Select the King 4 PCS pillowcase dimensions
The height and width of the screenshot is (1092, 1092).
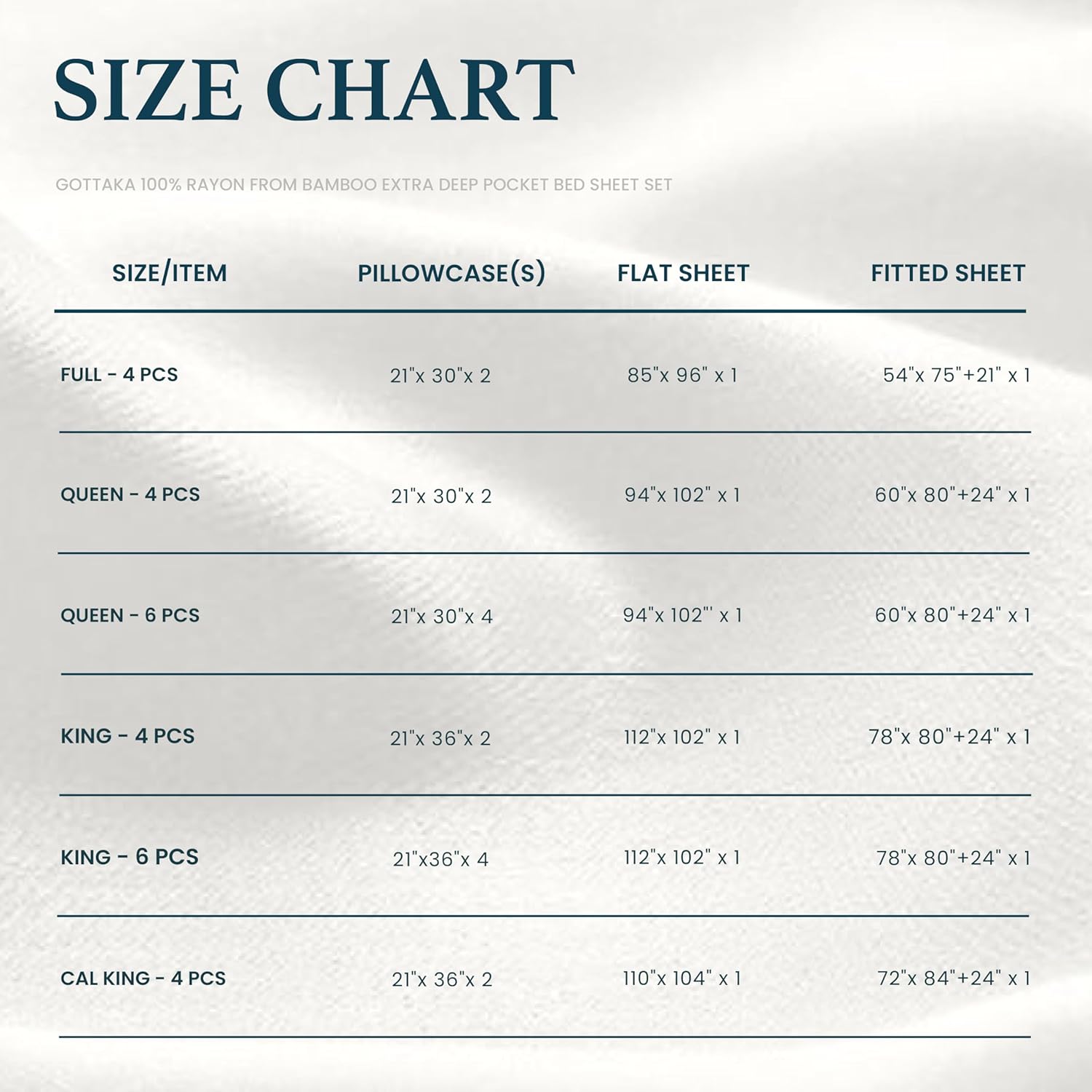pos(440,738)
